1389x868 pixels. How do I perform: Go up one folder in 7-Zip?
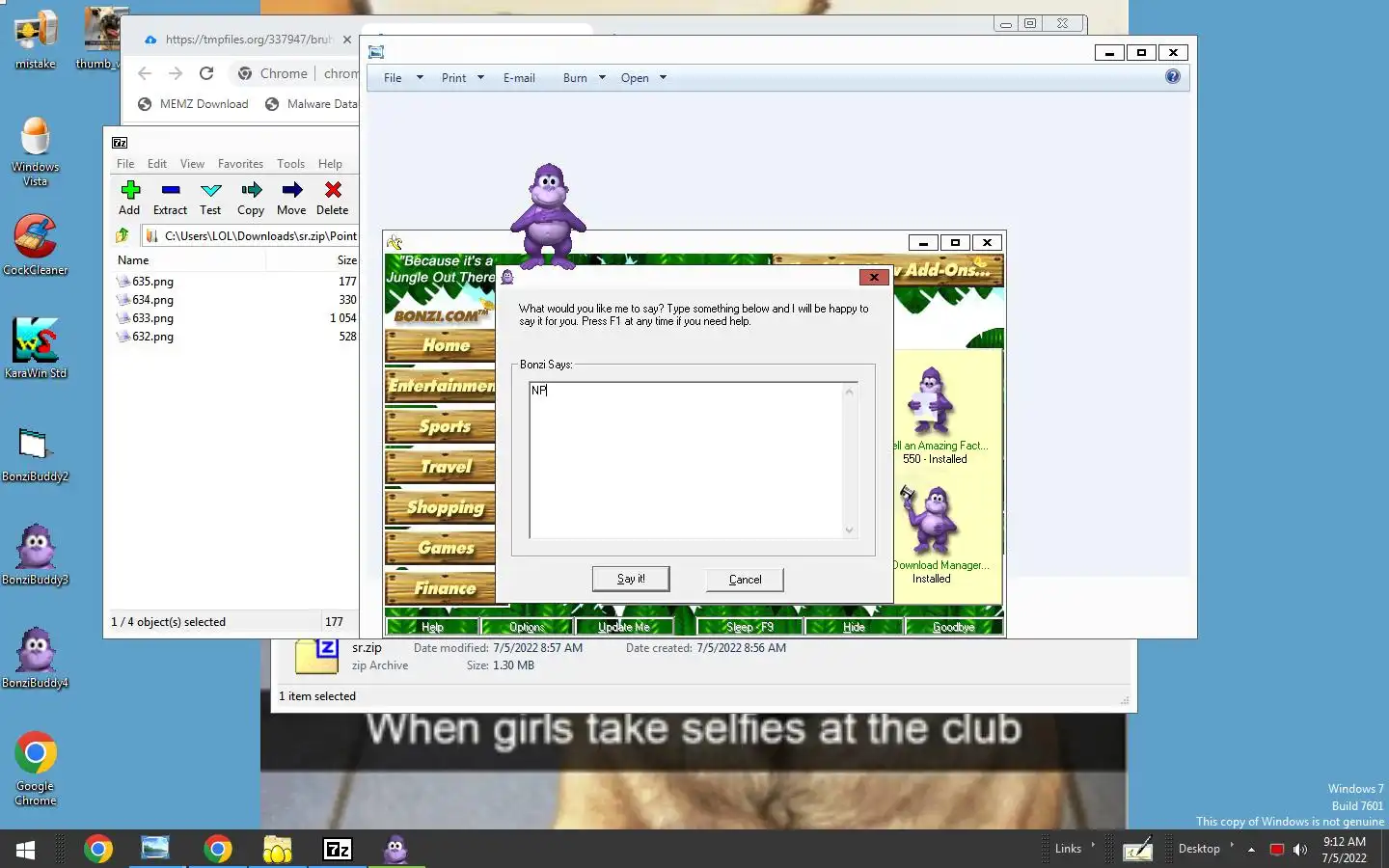pos(122,235)
